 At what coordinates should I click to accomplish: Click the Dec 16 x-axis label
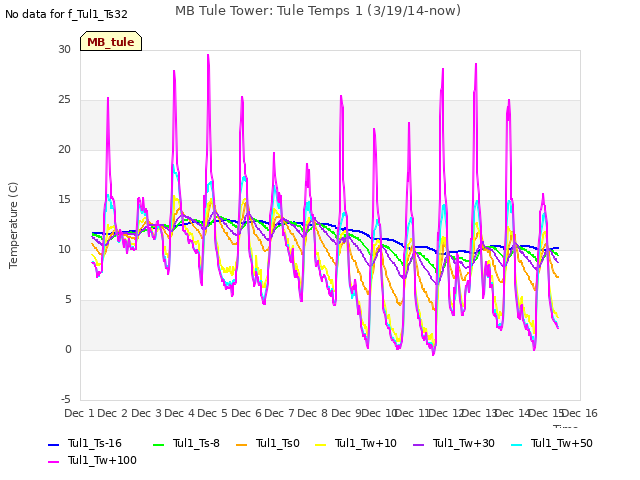[580, 413]
